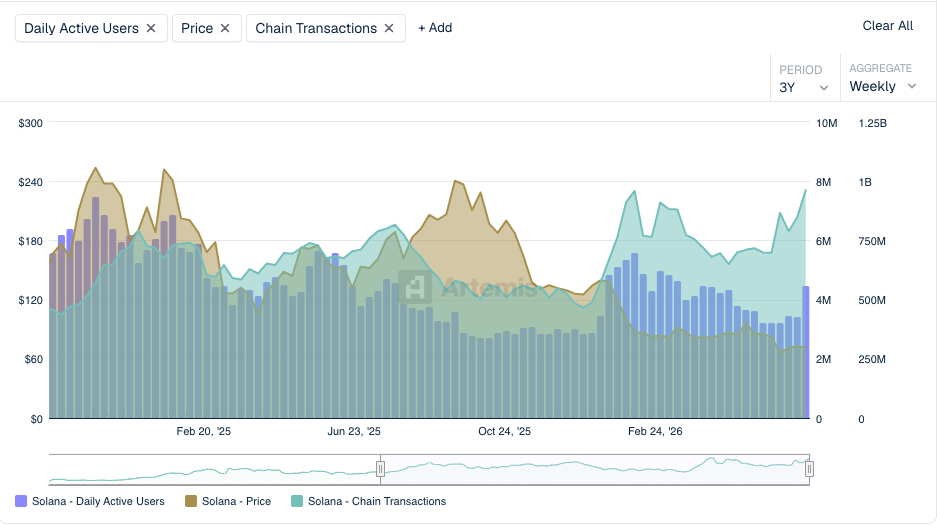Screen dimensions: 937x525
Task: Click the 750M transactions axis label
Action: pyautogui.click(x=872, y=241)
